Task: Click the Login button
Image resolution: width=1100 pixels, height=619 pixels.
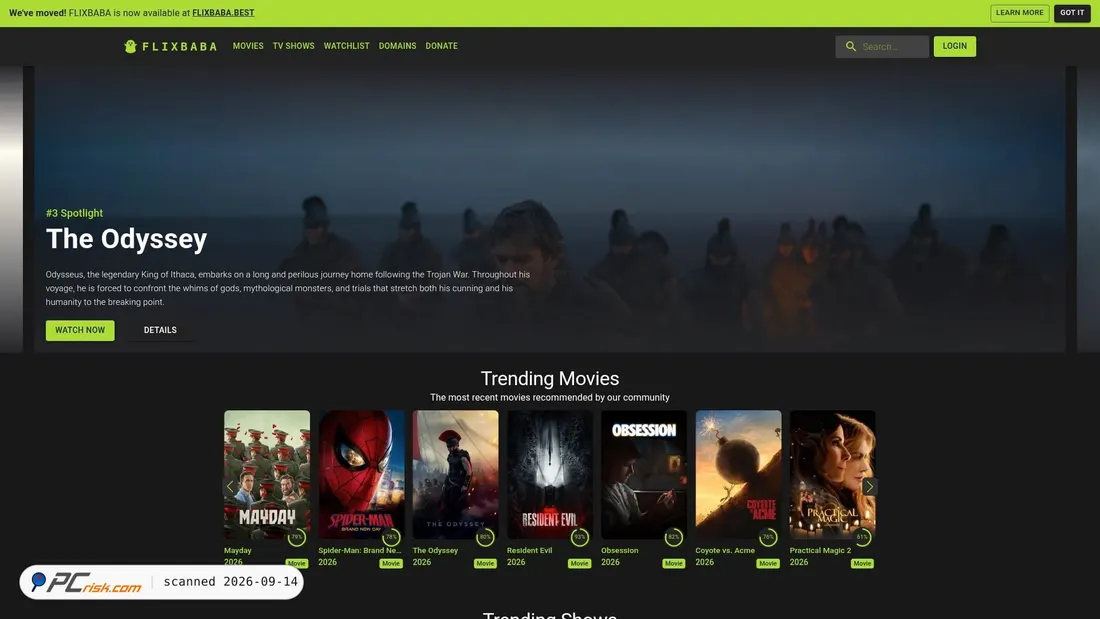Action: pos(954,46)
